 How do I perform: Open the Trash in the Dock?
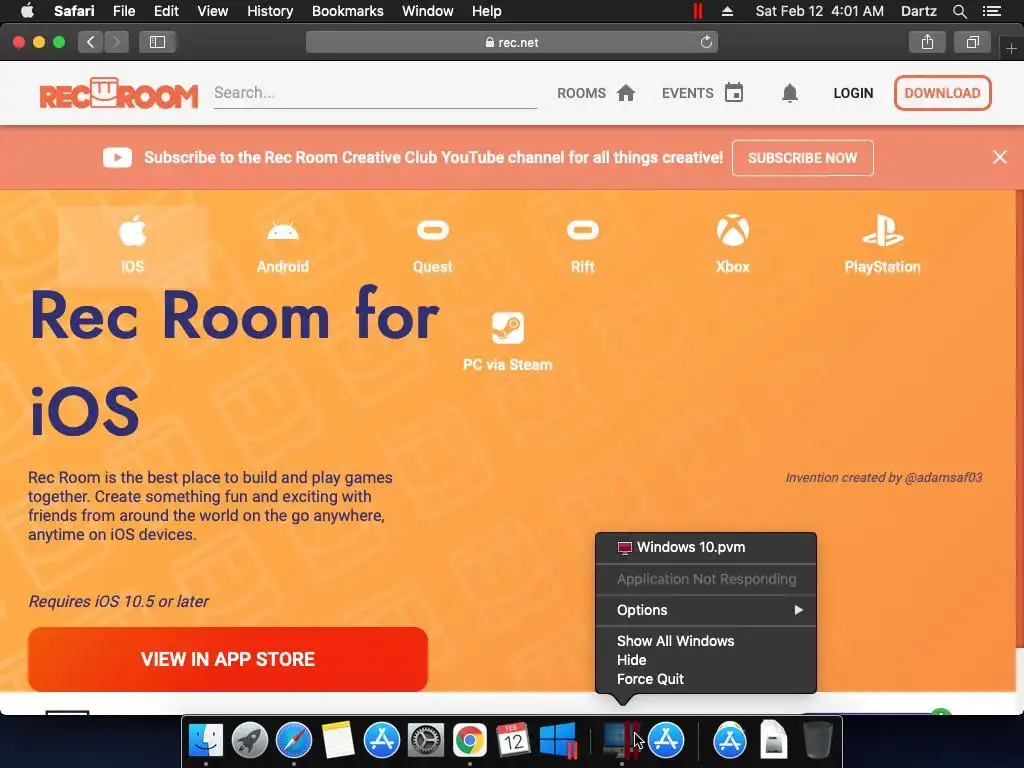point(817,740)
